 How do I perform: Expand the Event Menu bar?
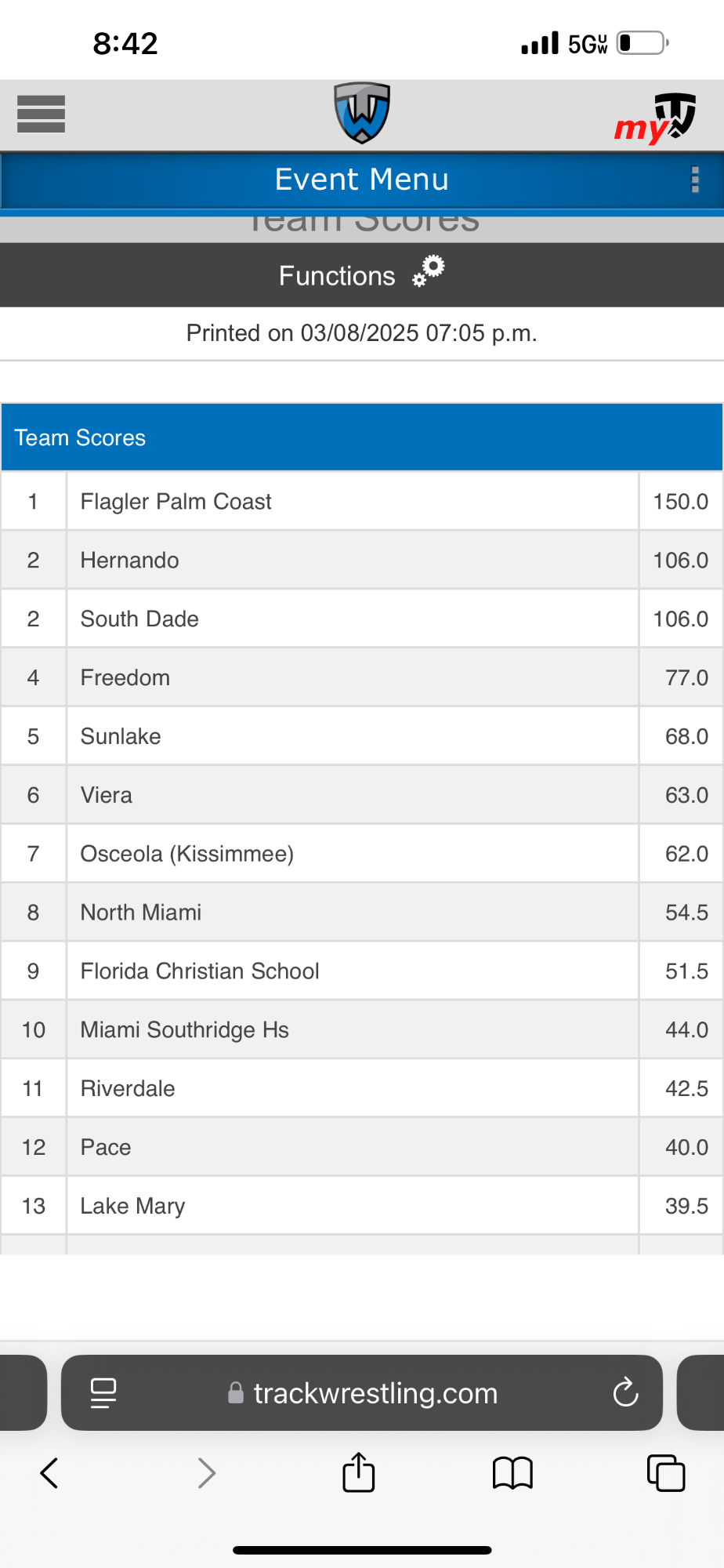pos(361,180)
